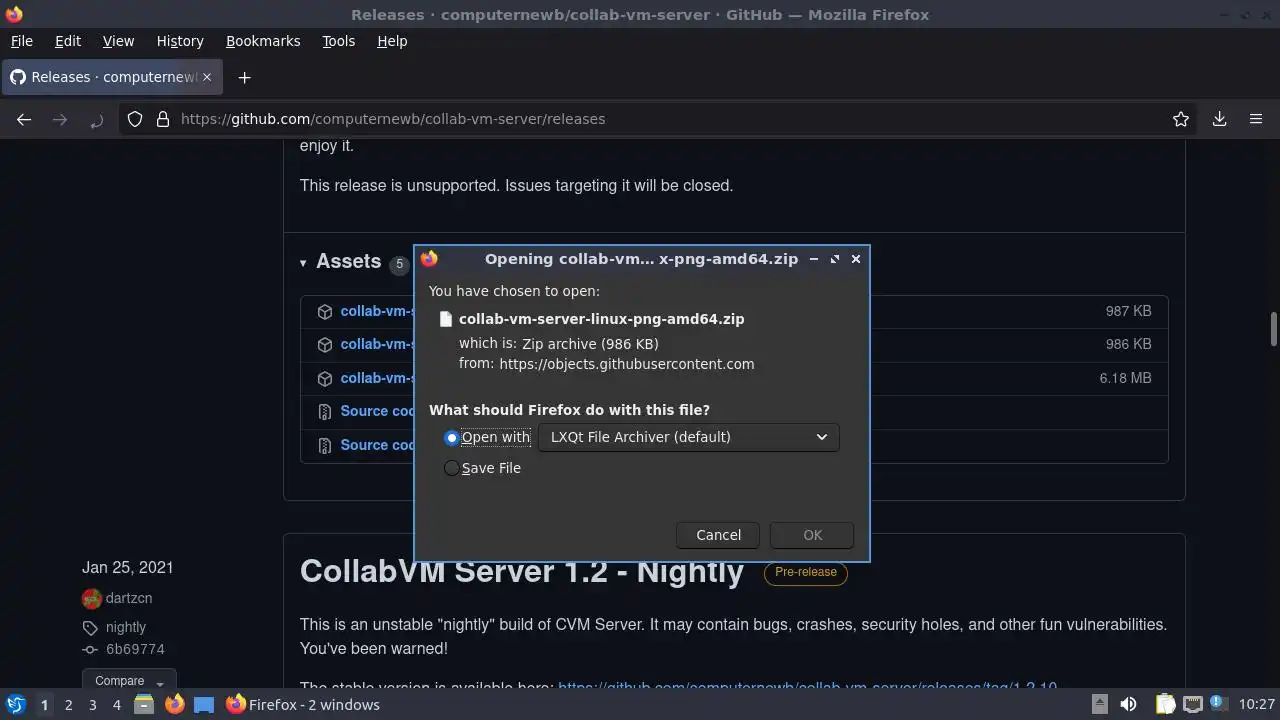Viewport: 1280px width, 720px height.
Task: Click the first collab-vm asset link (987 KB)
Action: 377,311
